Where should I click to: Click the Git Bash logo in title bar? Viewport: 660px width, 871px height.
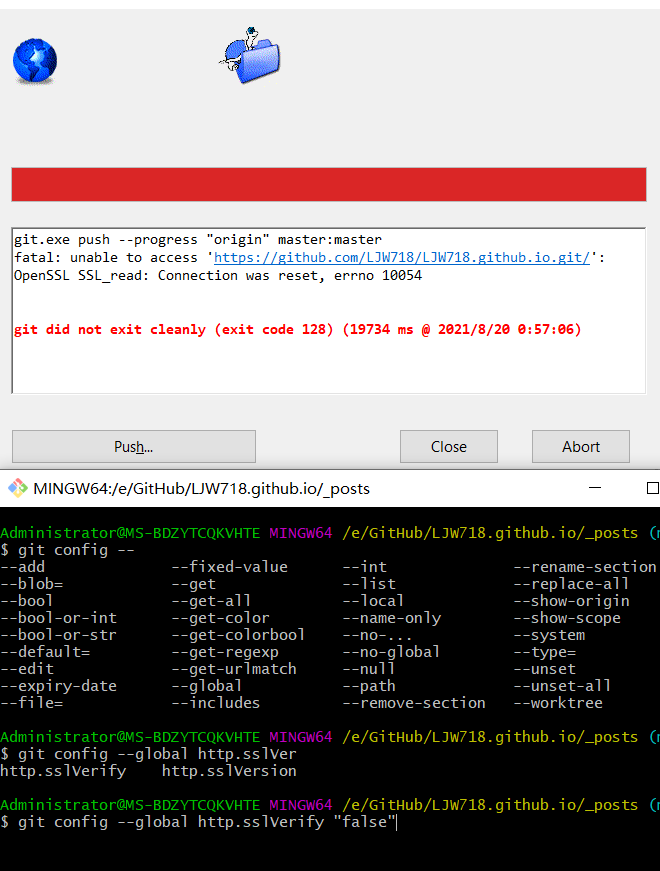[x=17, y=488]
